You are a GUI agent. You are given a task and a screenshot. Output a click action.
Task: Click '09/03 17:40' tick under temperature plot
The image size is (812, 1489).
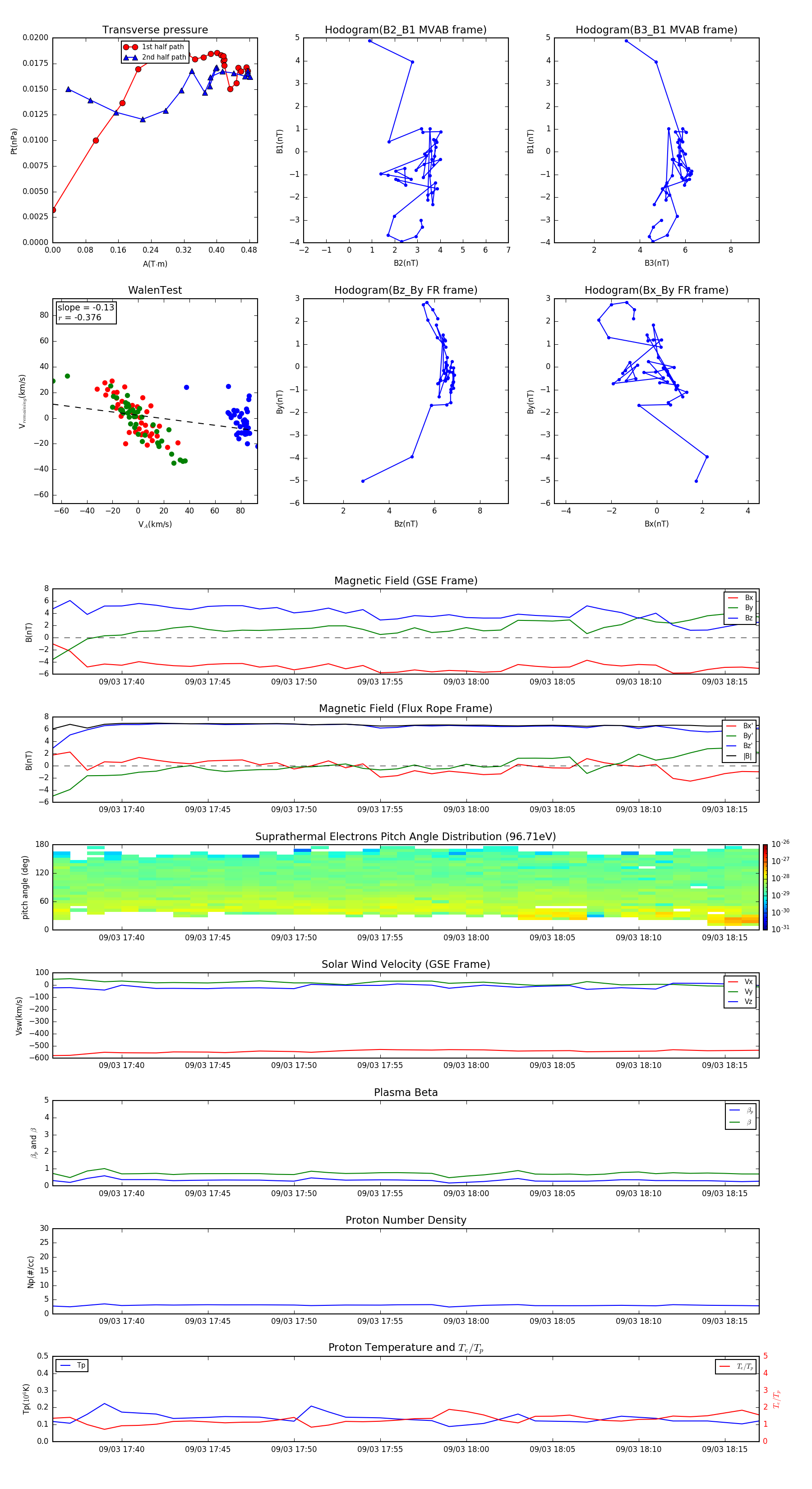click(121, 1450)
